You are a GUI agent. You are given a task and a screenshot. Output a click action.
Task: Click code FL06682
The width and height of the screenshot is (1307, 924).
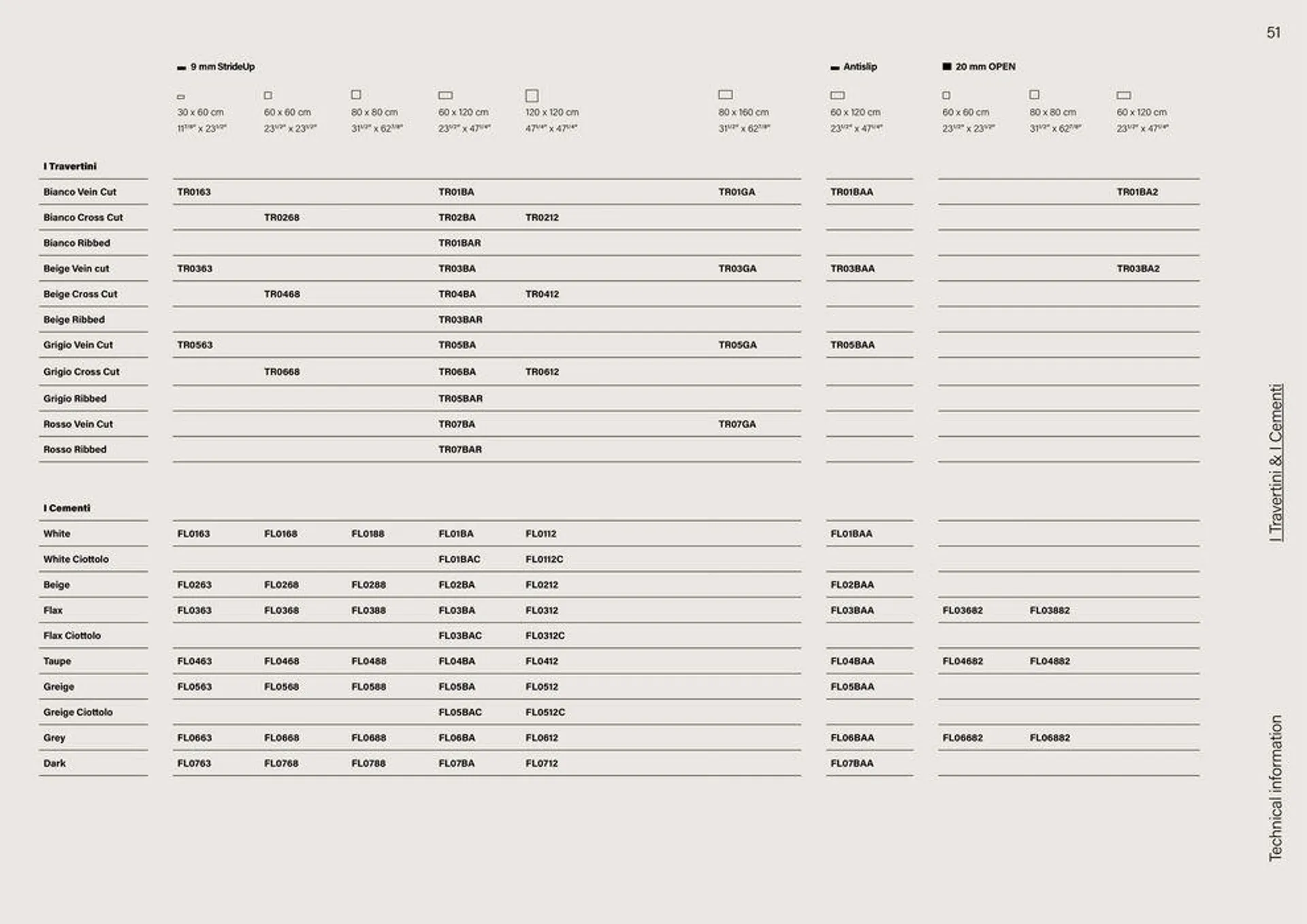click(x=963, y=738)
